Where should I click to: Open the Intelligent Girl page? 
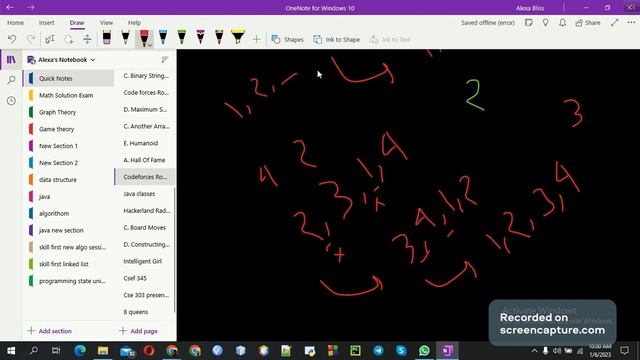pos(145,261)
